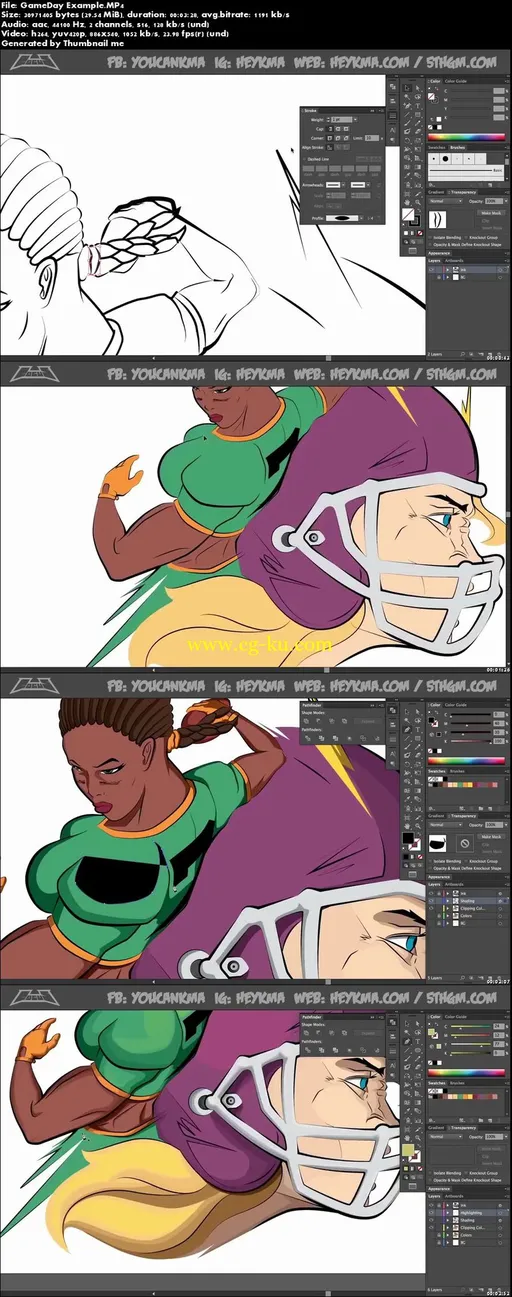The image size is (512, 1297).
Task: Select the Type tool in the Stroke-panel frame
Action: coord(418,106)
